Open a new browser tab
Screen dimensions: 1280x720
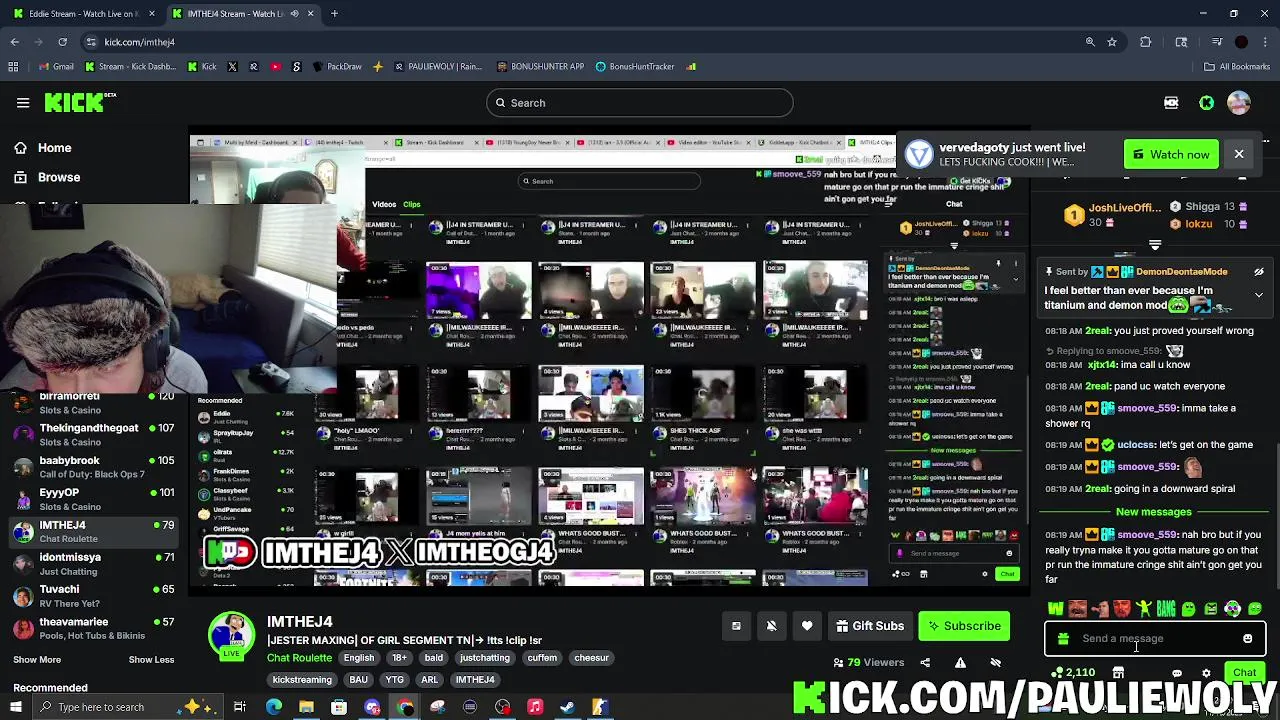coord(334,14)
